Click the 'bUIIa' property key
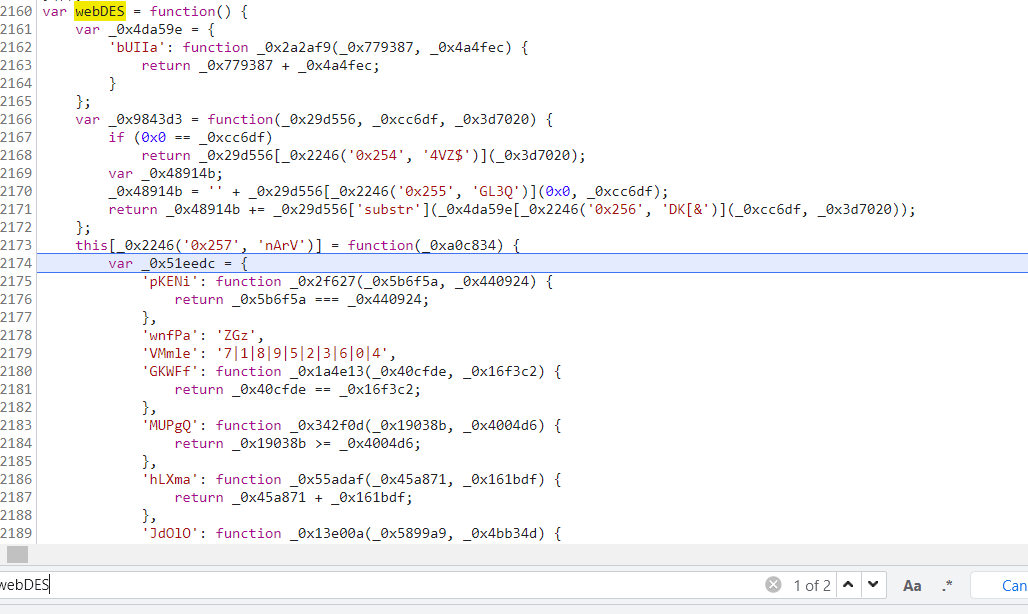 (137, 48)
